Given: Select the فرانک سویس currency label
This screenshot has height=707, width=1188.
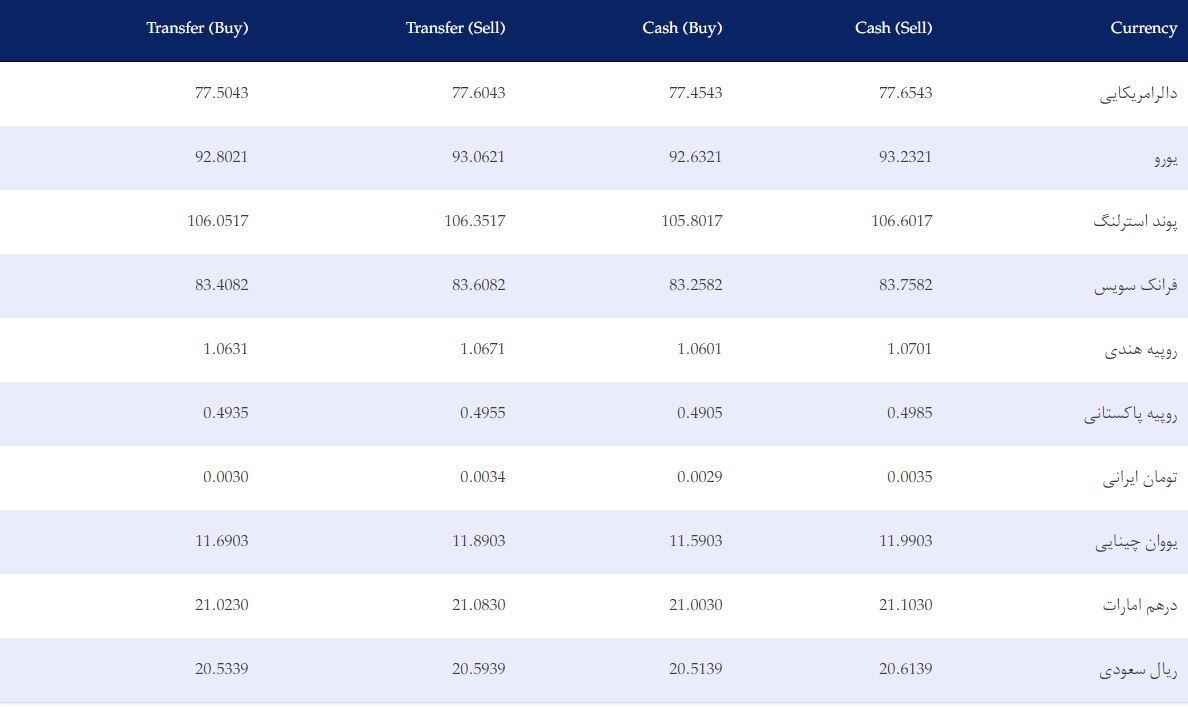Looking at the screenshot, I should tap(1135, 286).
